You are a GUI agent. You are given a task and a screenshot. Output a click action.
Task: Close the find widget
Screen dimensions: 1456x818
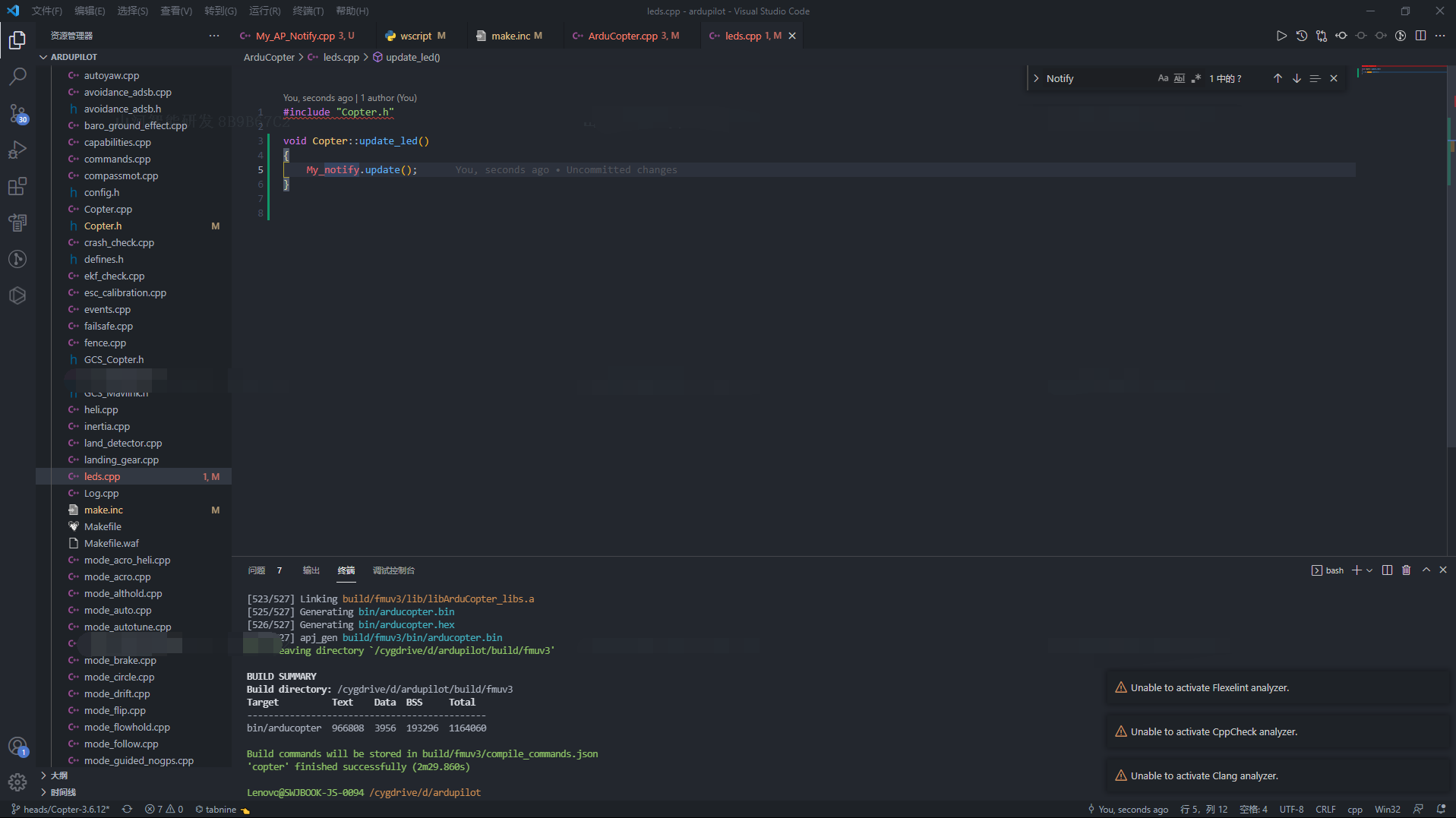[x=1334, y=78]
